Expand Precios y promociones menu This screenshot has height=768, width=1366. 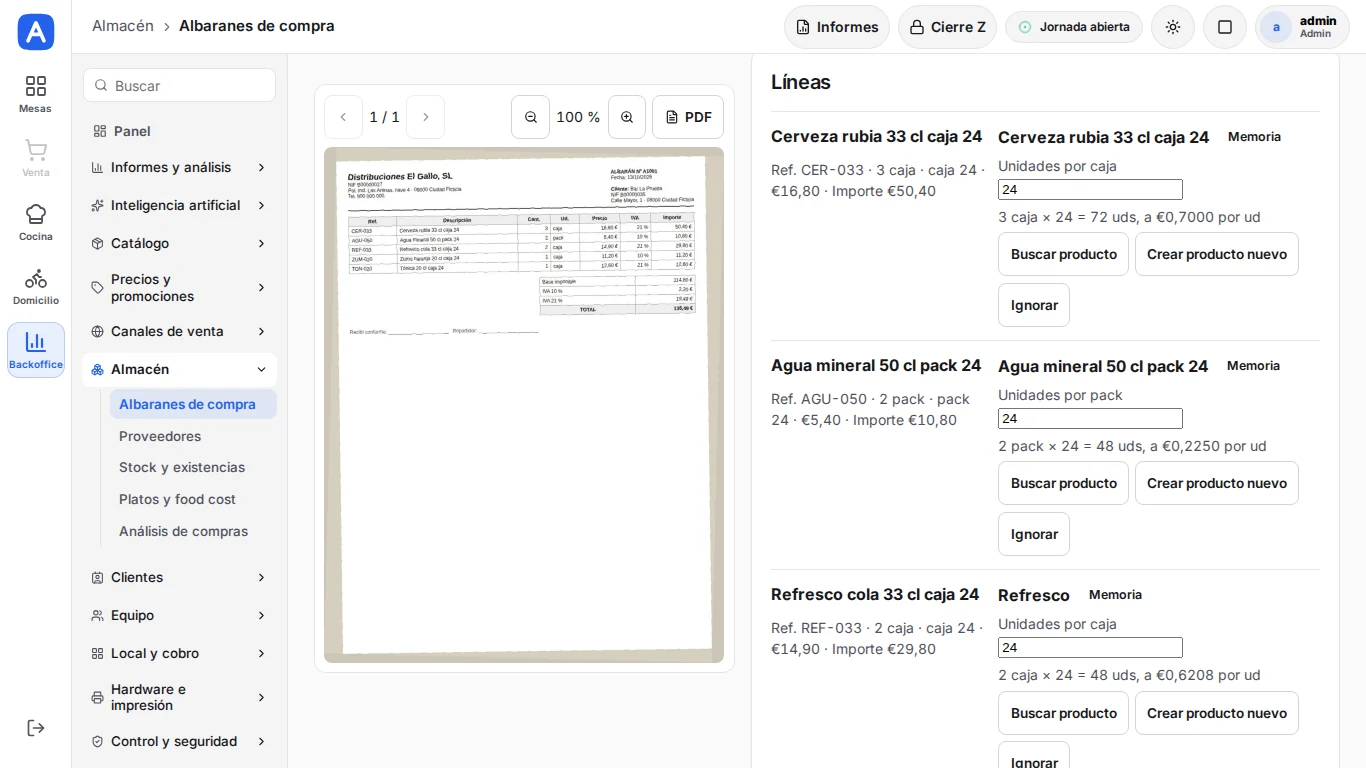180,288
